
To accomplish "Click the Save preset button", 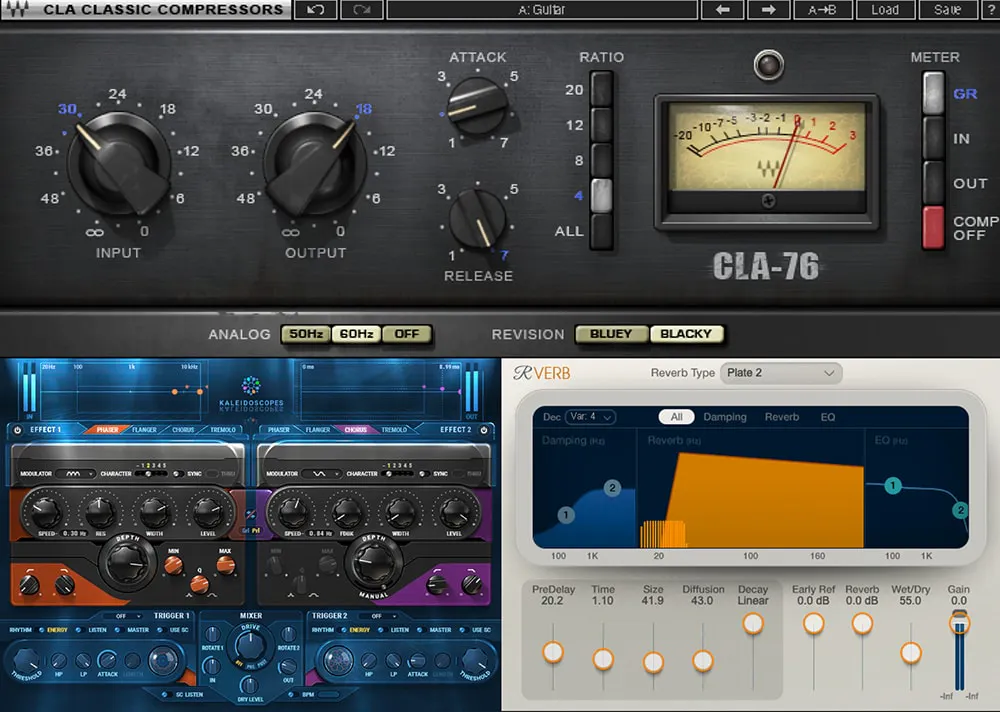I will tap(948, 10).
